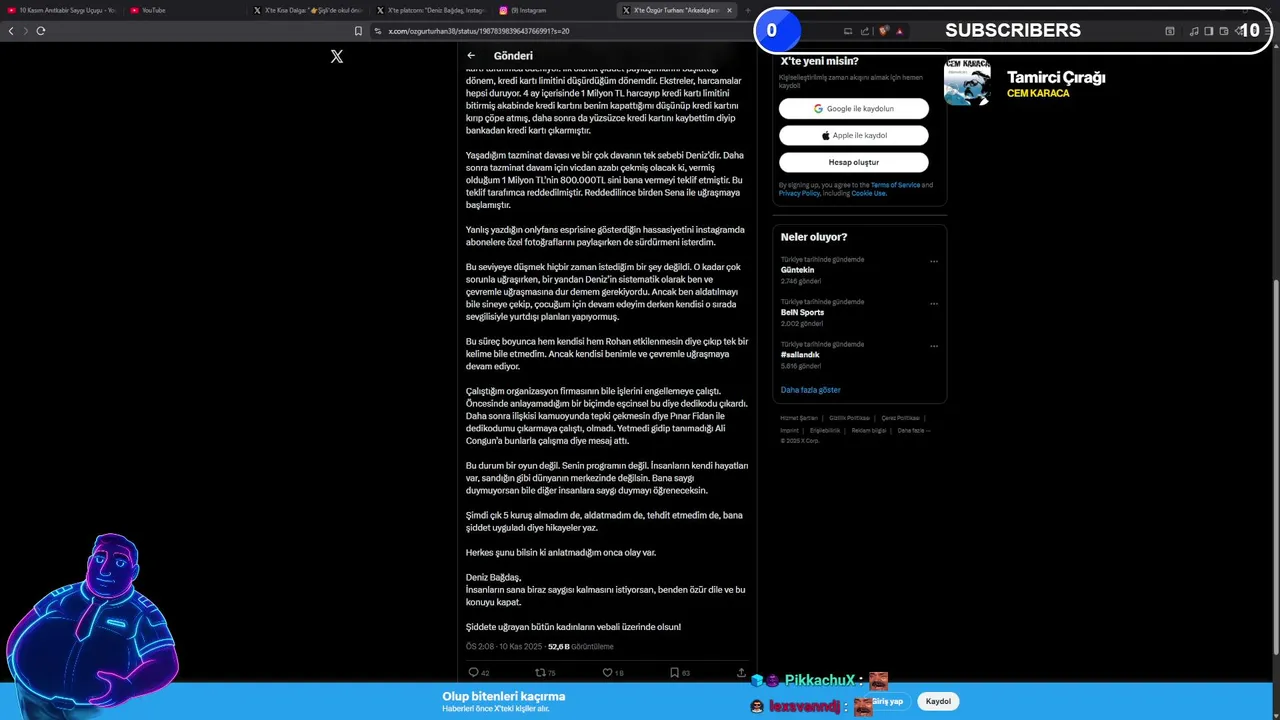The height and width of the screenshot is (720, 1280).
Task: Click 'Neler oluyor?' heading
Action: (814, 237)
